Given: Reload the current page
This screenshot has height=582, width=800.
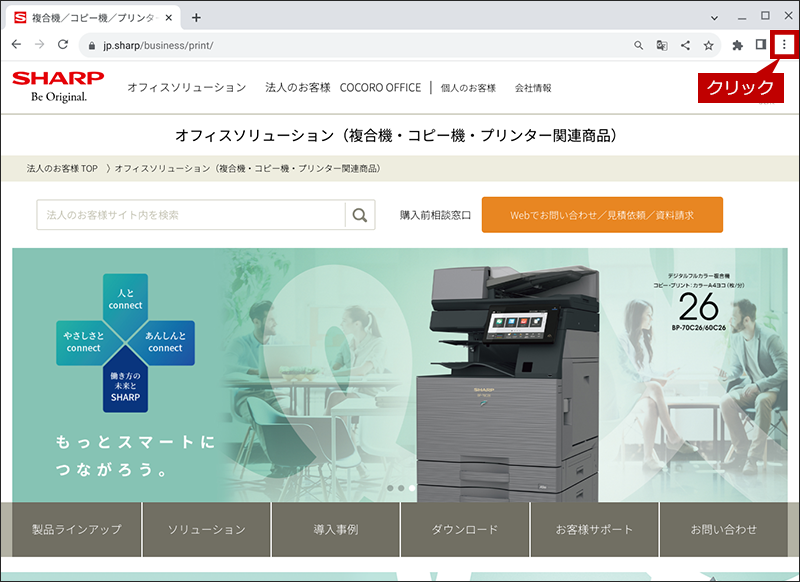Looking at the screenshot, I should point(63,45).
